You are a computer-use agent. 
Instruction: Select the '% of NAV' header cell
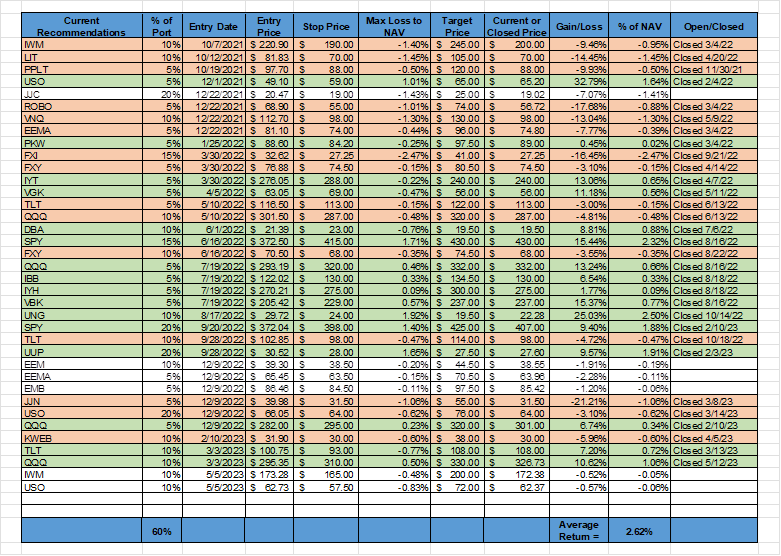pos(639,26)
